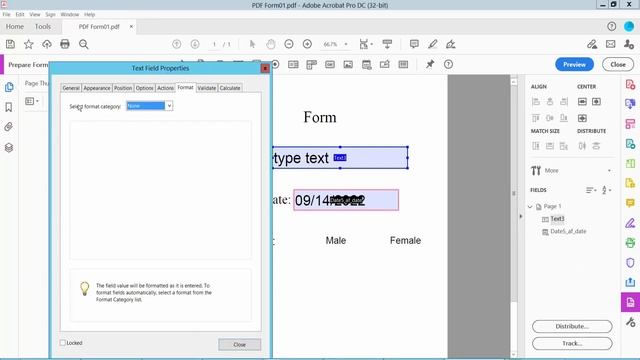The width and height of the screenshot is (640, 360).
Task: Click the center vertically icon
Action: click(596, 102)
